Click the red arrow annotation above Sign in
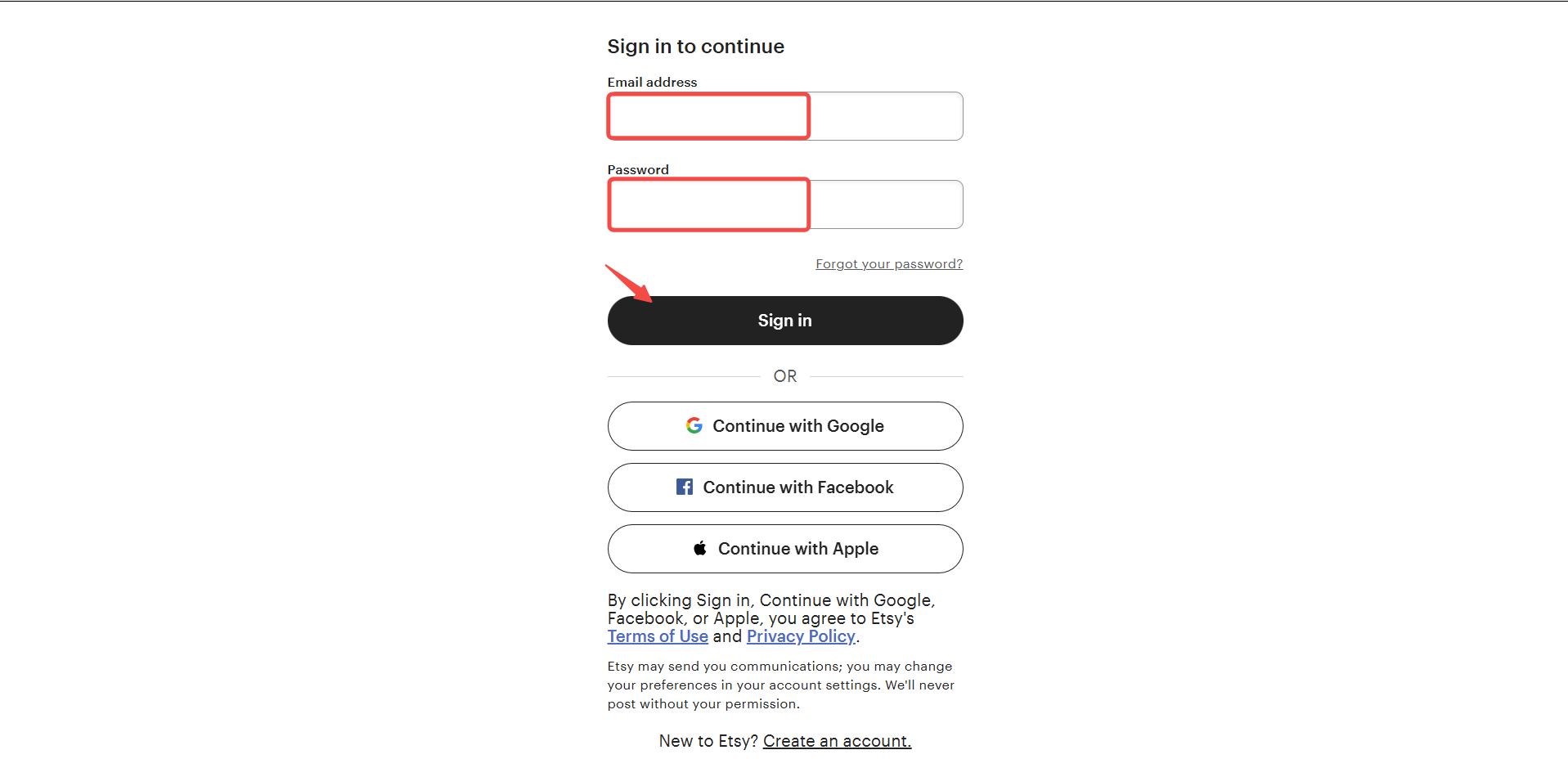This screenshot has height=768, width=1568. pyautogui.click(x=628, y=283)
